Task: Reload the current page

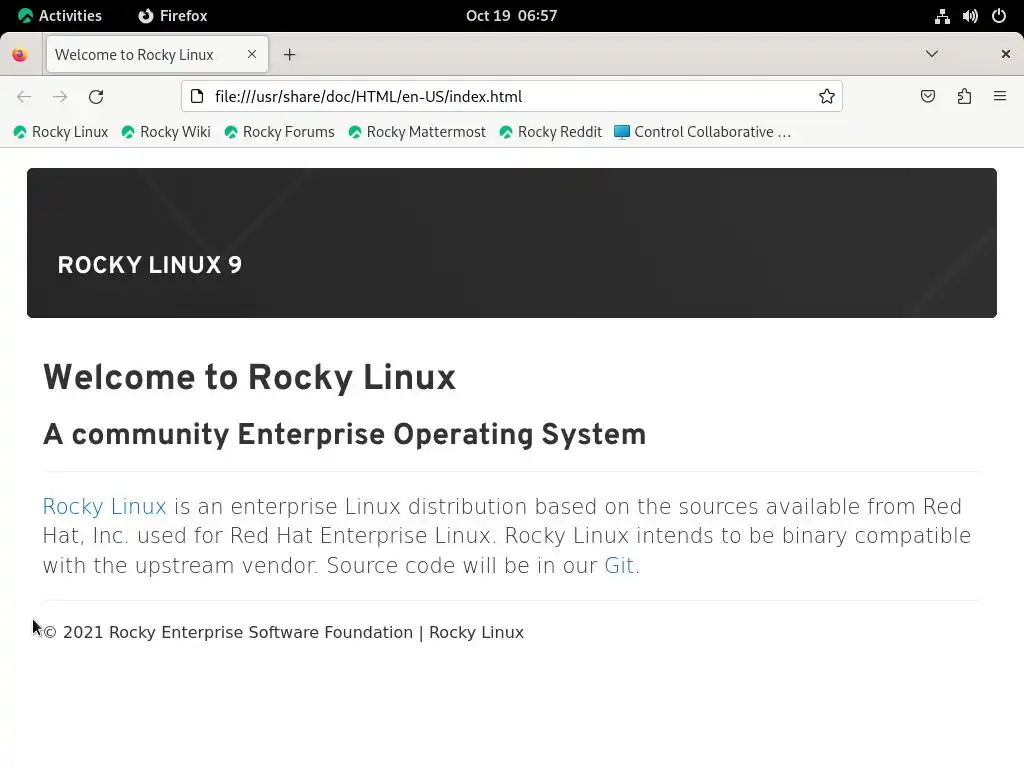Action: [x=96, y=97]
